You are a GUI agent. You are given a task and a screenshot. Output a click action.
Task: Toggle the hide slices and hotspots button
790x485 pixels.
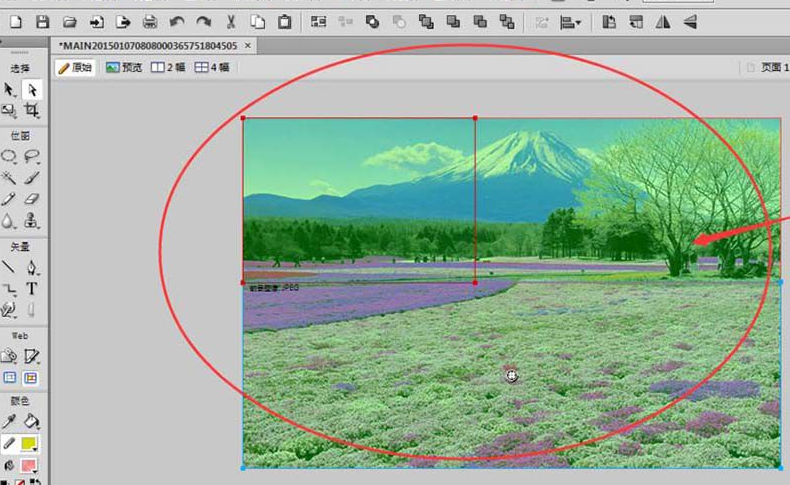click(10, 378)
